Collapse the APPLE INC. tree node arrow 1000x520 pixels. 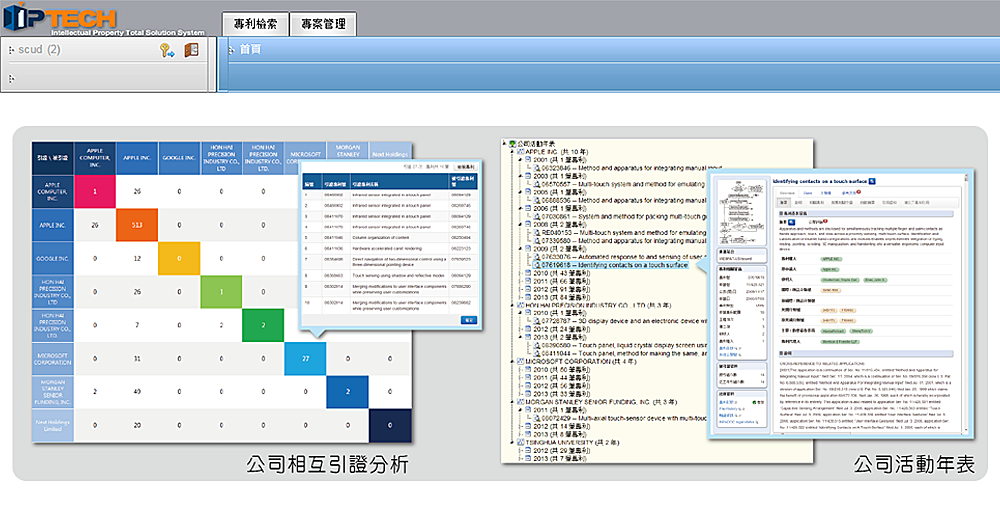[512, 152]
